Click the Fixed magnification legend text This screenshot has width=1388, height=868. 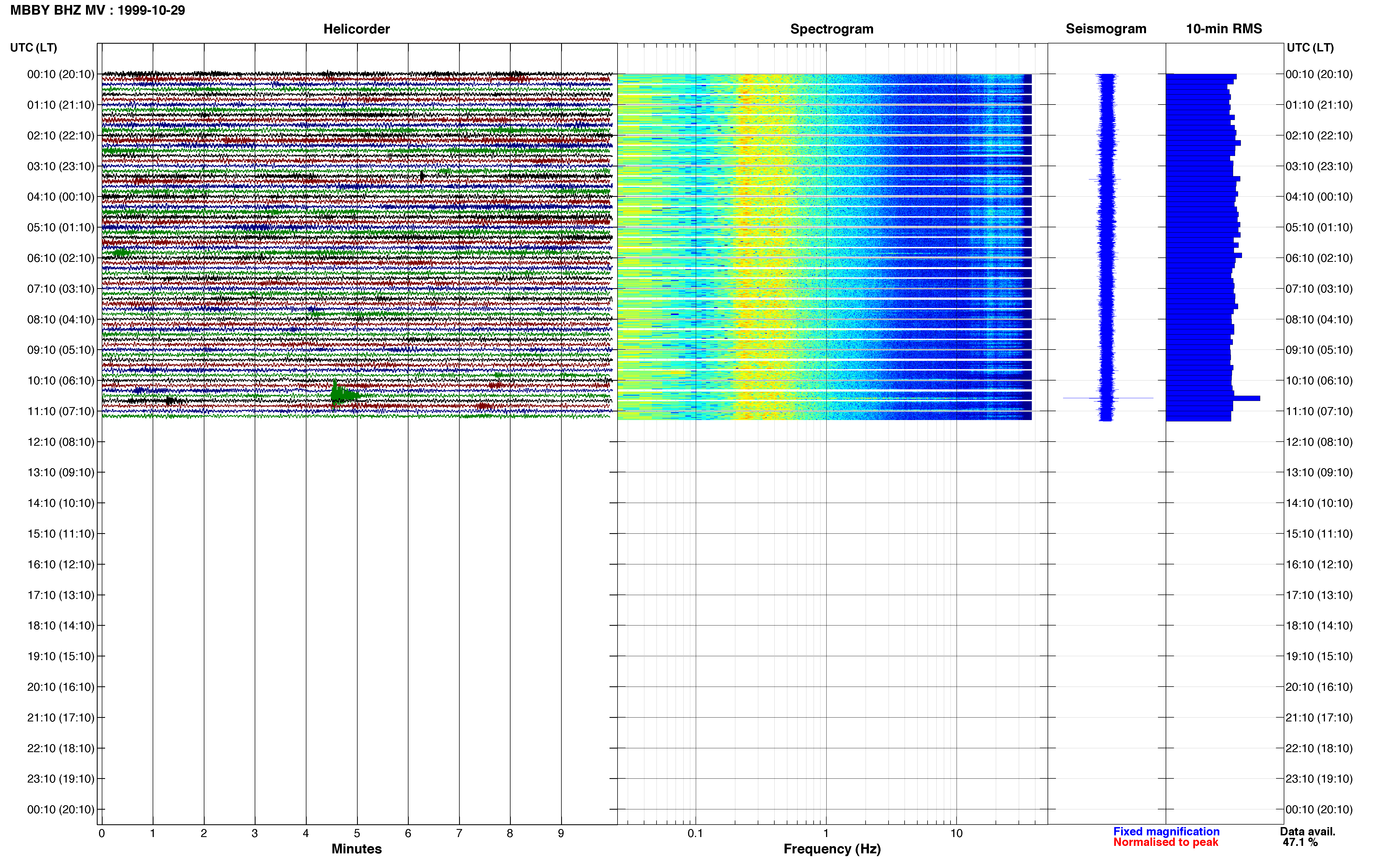point(1166,831)
